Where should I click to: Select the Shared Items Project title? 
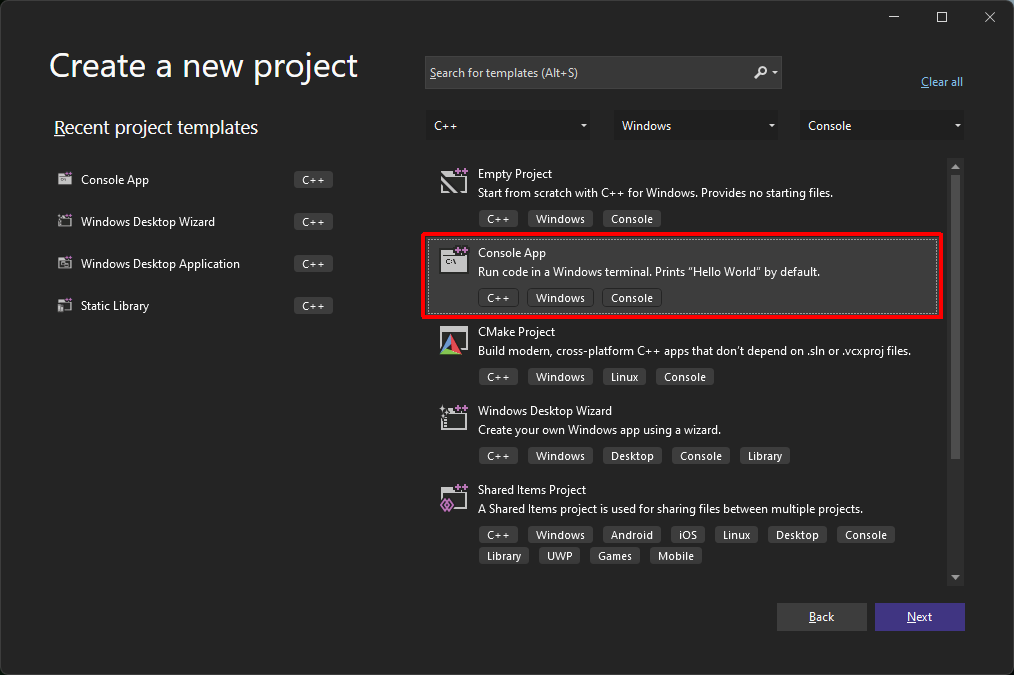coord(532,489)
